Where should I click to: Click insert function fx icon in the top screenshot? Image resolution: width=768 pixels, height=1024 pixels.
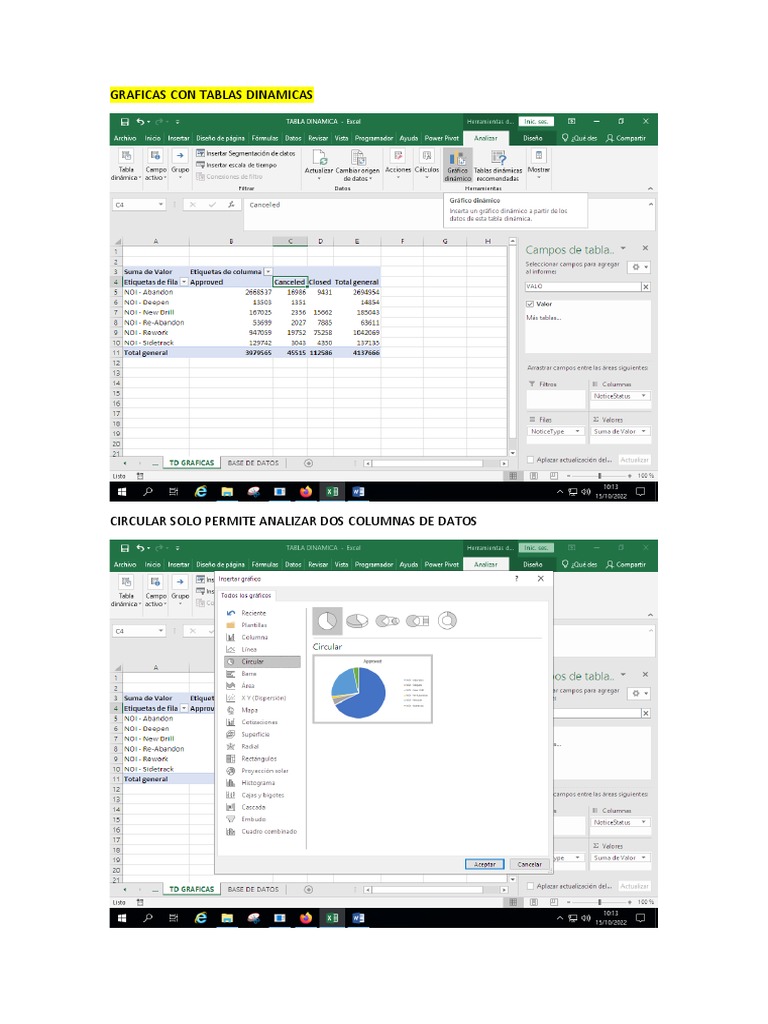(231, 204)
